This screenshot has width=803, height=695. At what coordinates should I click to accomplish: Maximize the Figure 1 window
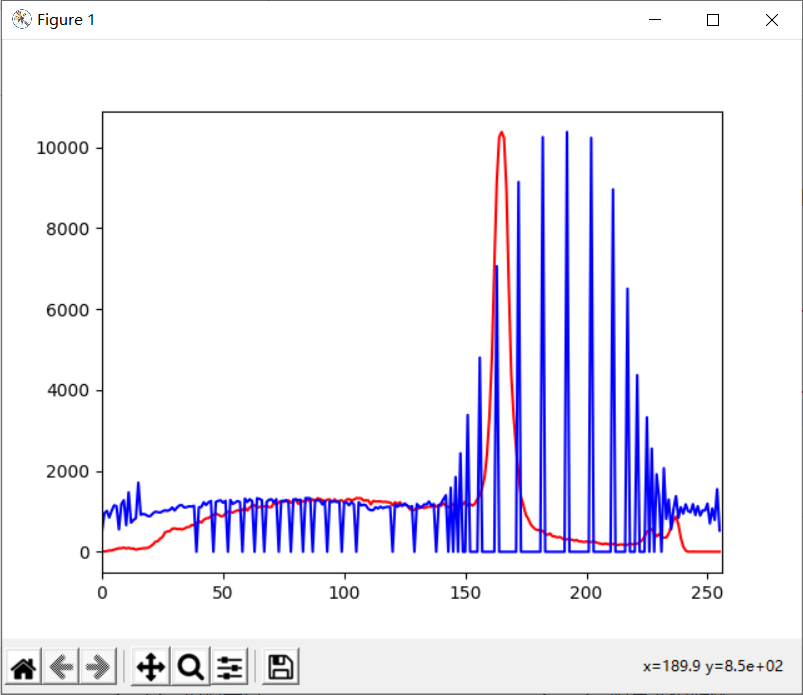[x=713, y=20]
